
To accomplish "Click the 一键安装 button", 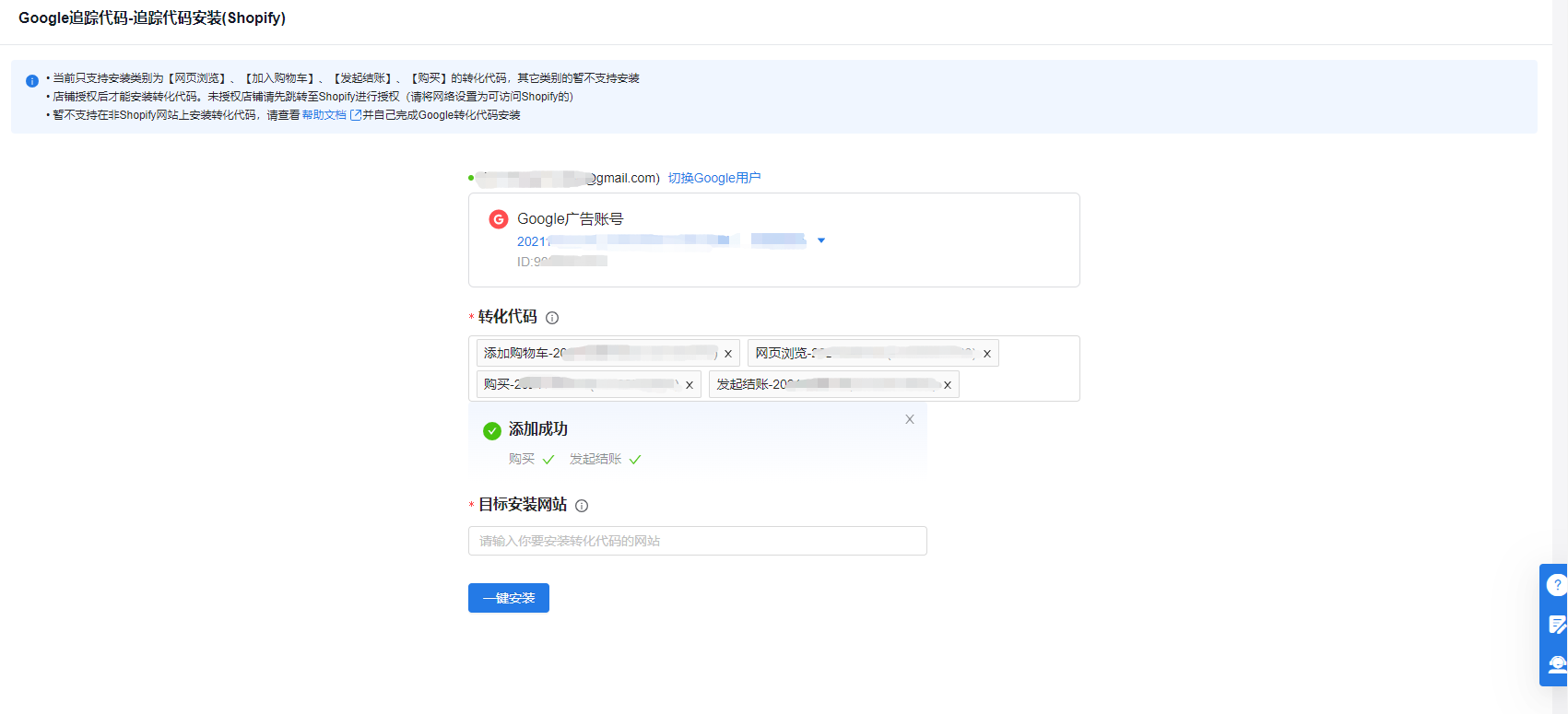I will 509,598.
